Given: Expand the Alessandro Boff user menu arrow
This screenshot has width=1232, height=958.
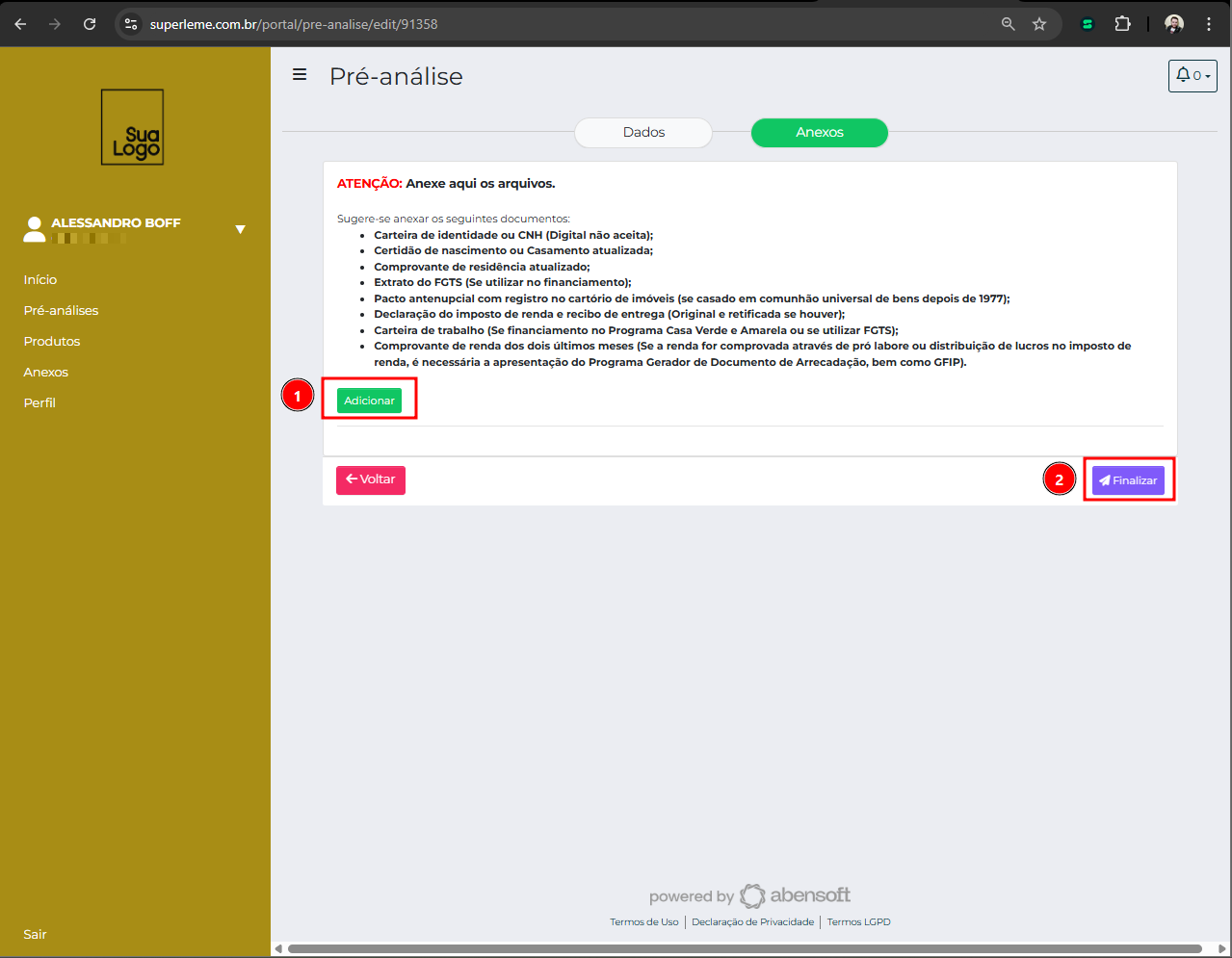Looking at the screenshot, I should click(241, 229).
